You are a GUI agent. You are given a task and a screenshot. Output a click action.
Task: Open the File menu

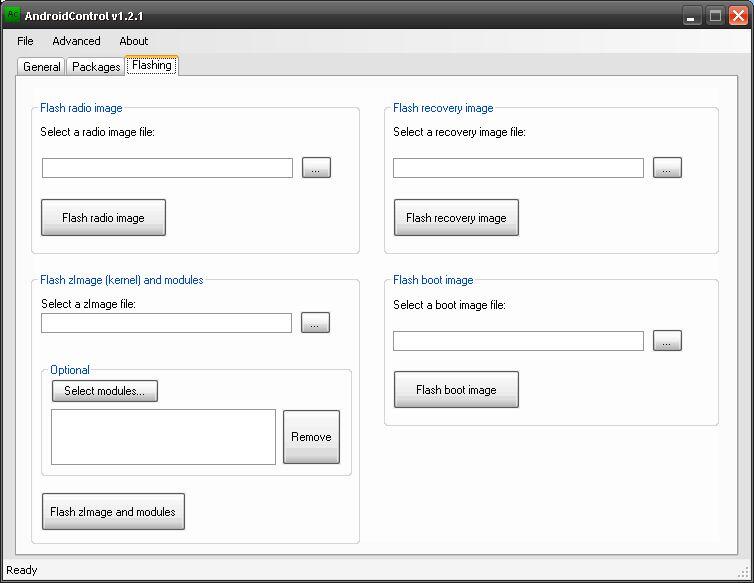pyautogui.click(x=25, y=41)
